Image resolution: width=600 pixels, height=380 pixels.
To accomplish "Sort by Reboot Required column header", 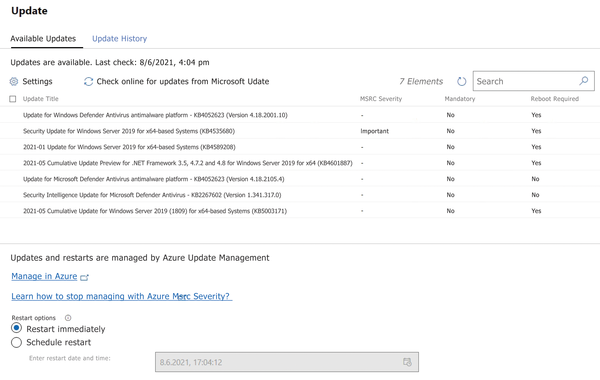I will 554,99.
